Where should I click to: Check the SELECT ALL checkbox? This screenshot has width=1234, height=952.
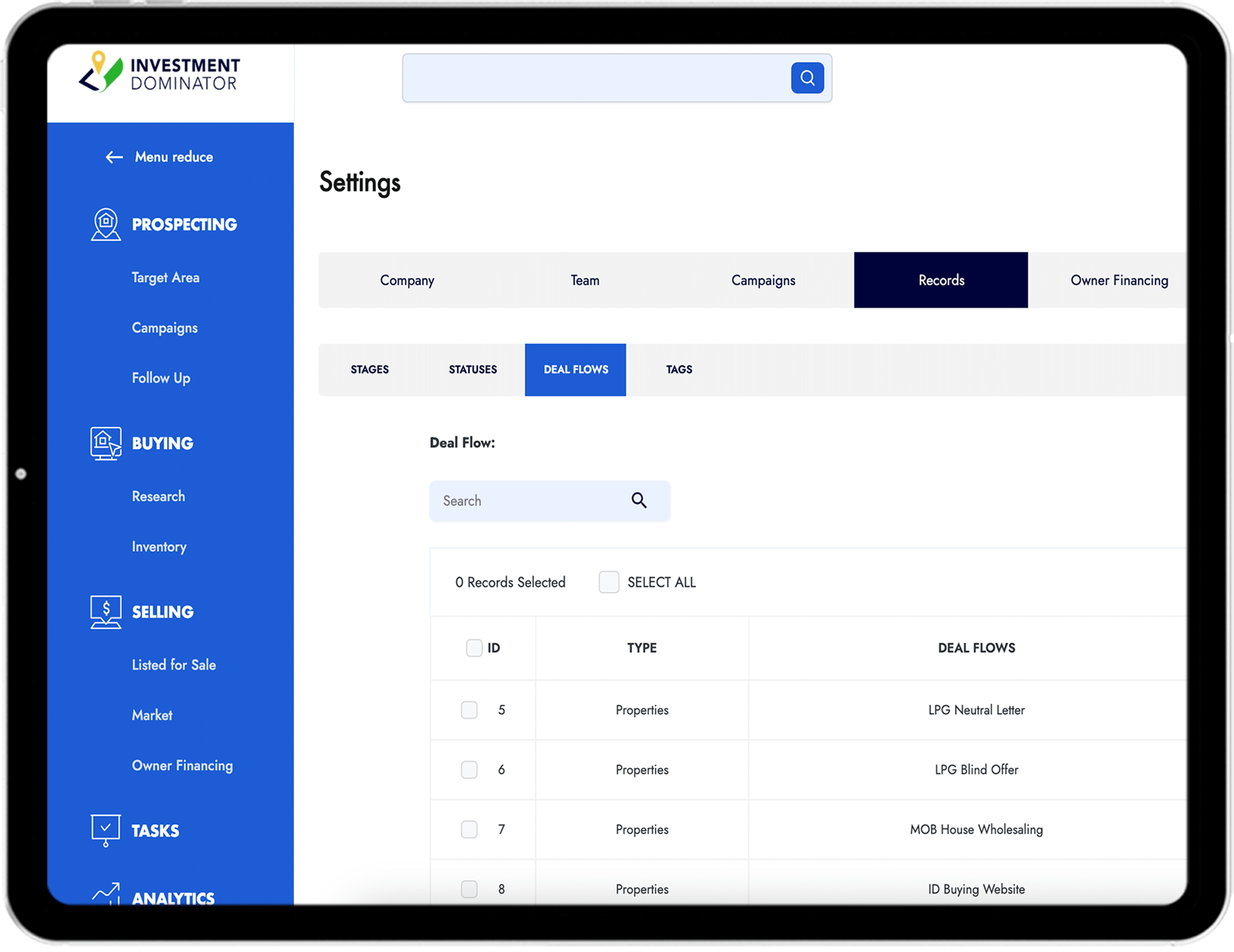click(608, 582)
